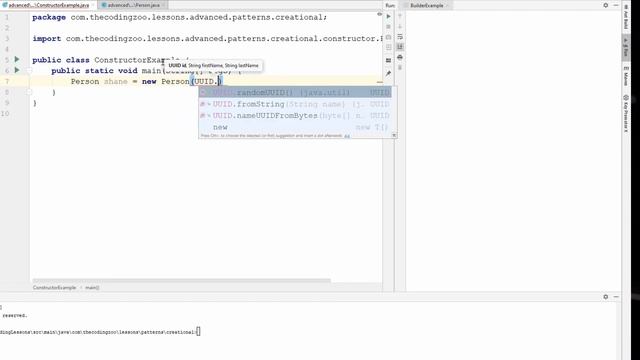This screenshot has height=360, width=640.
Task: Click ConstructorExample breadcrumb
Action: pyautogui.click(x=54, y=287)
